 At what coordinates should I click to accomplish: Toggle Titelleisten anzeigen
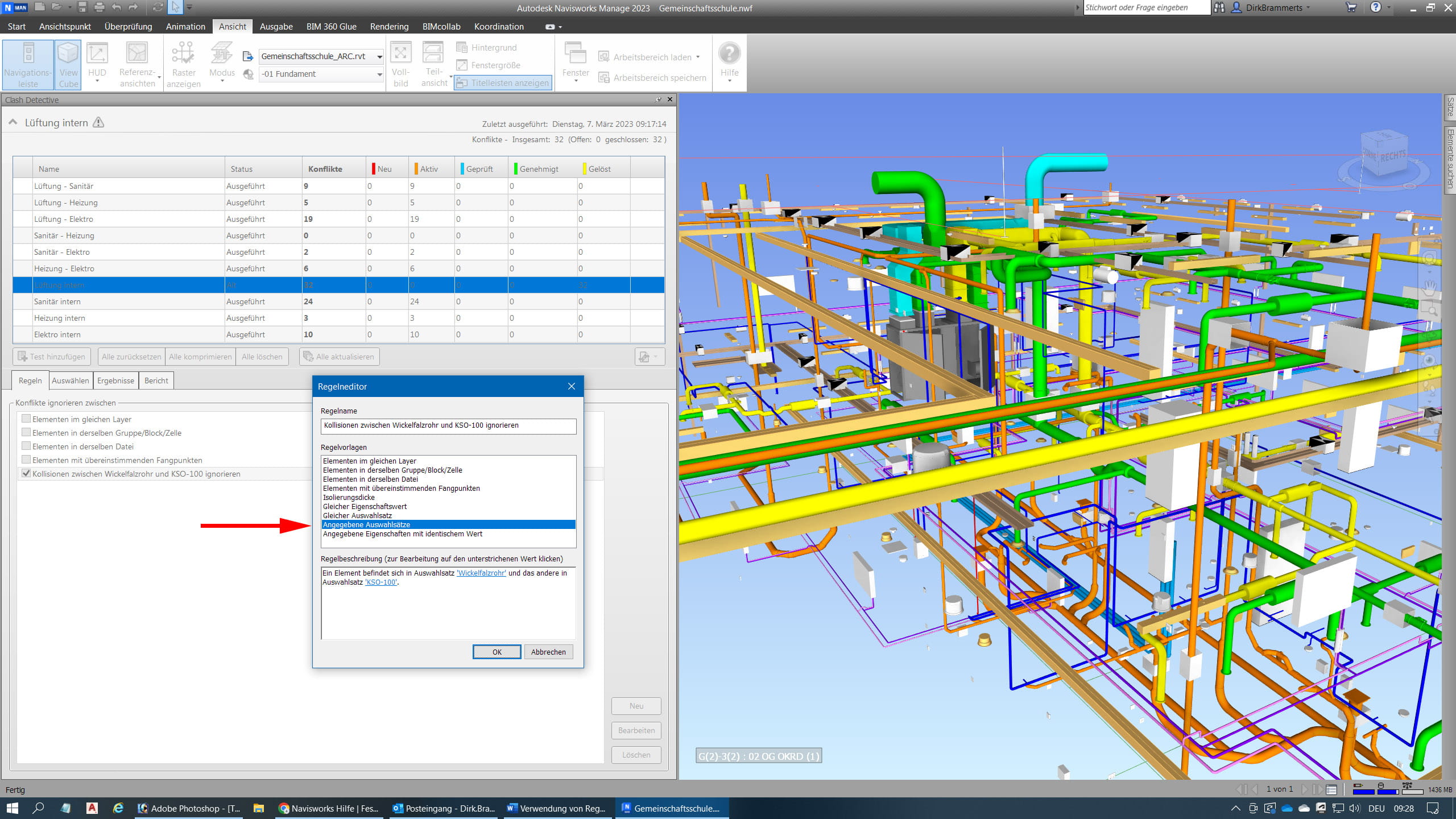[503, 82]
